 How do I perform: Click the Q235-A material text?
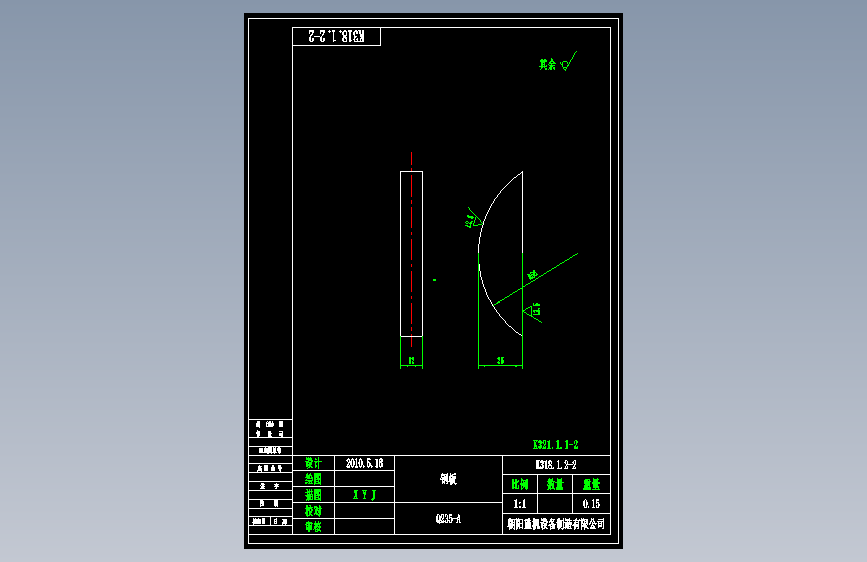(448, 519)
